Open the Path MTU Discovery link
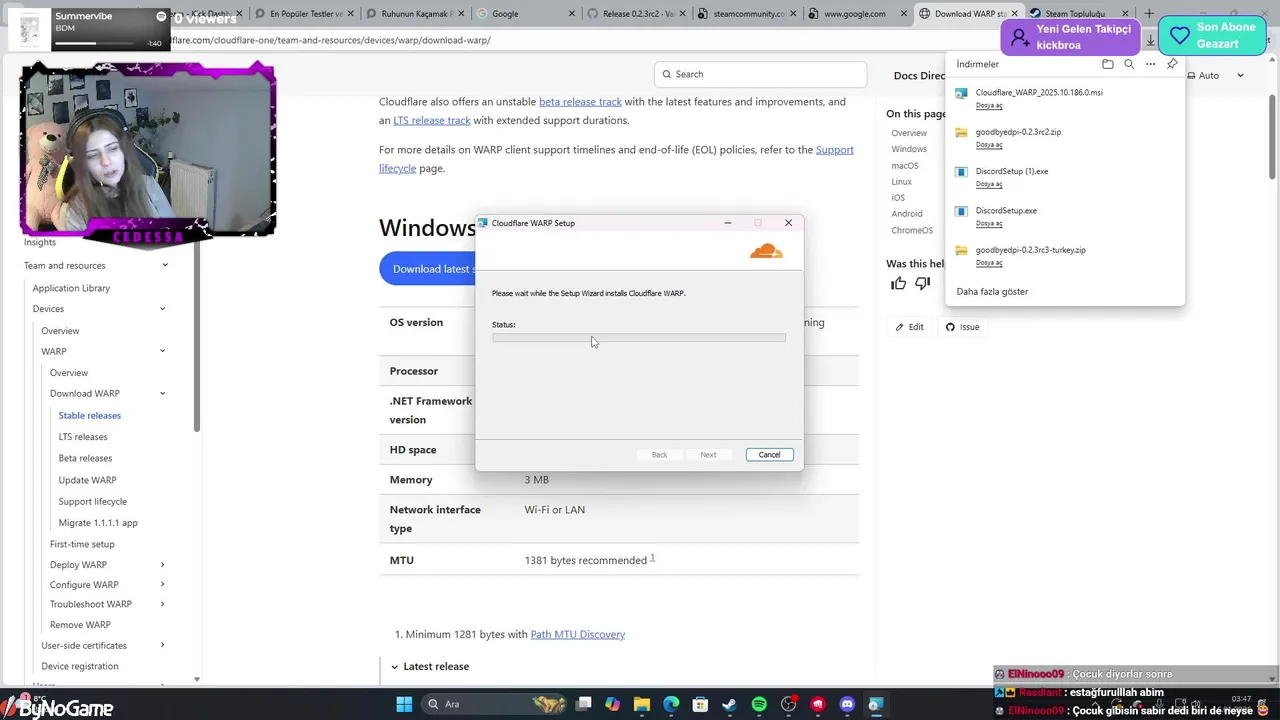This screenshot has width=1280, height=720. tap(577, 635)
